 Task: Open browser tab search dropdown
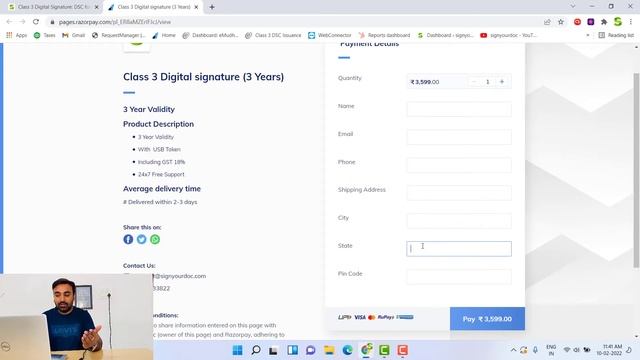pos(573,7)
